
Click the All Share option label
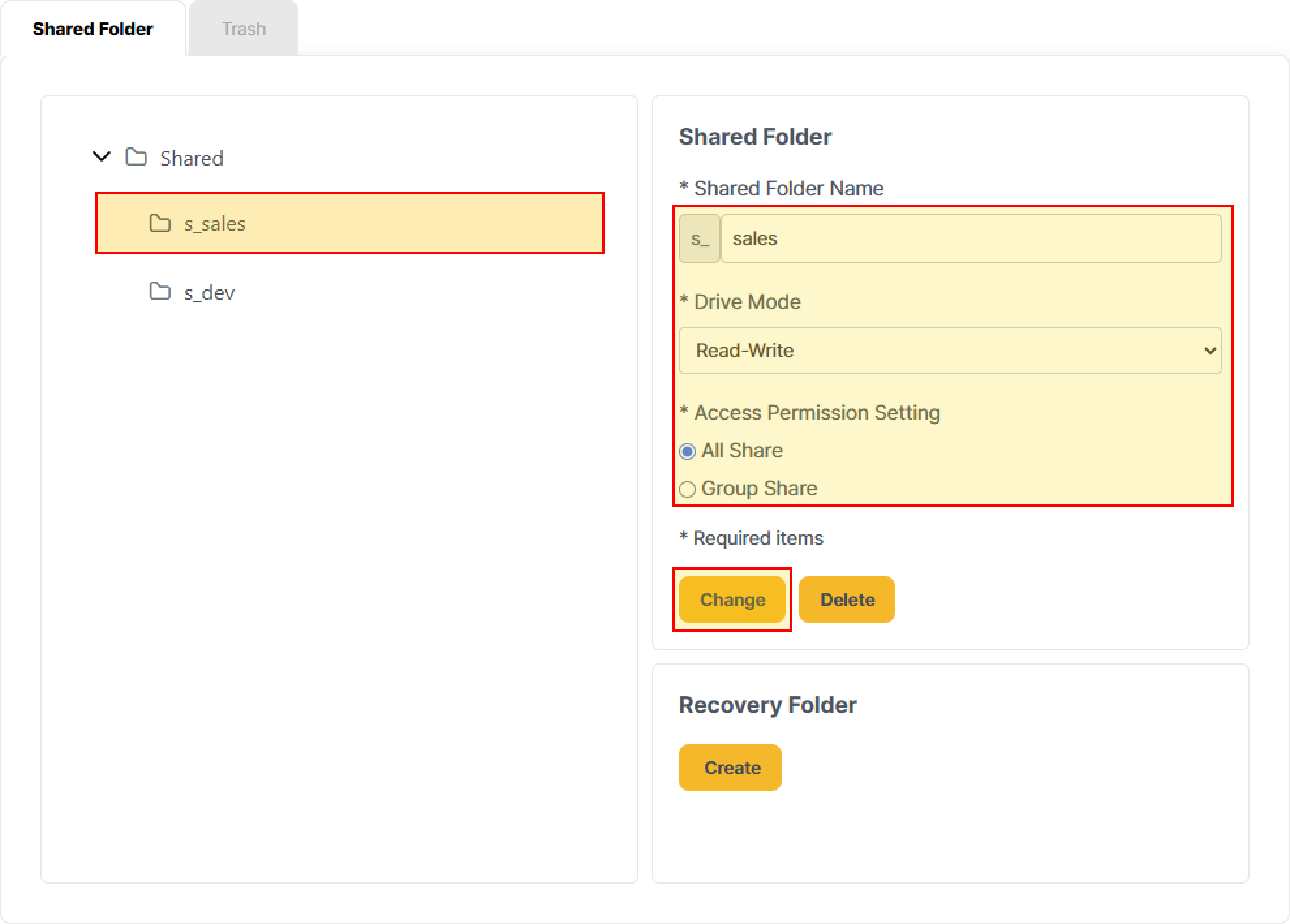741,450
